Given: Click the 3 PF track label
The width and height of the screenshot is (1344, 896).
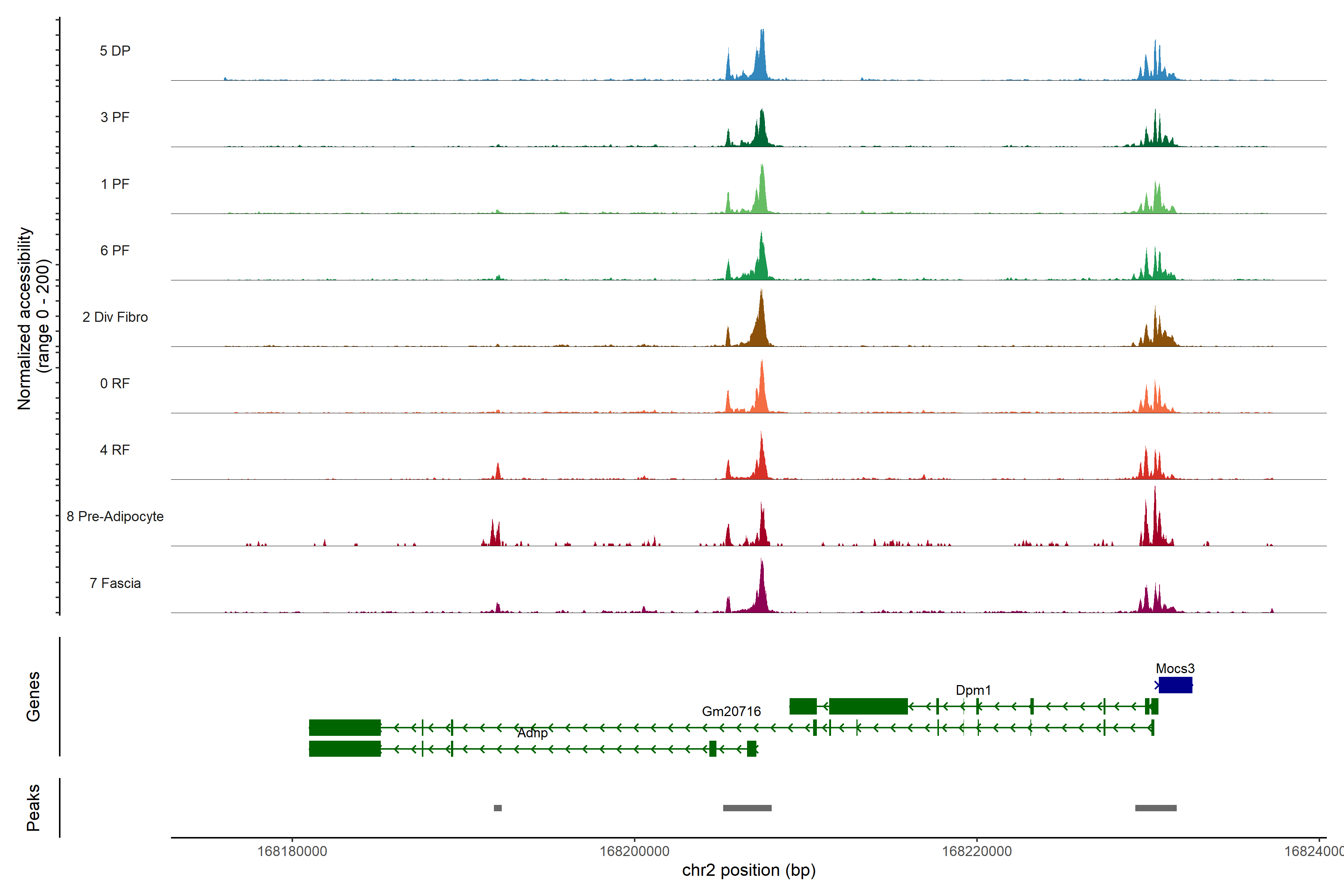Looking at the screenshot, I should (x=115, y=117).
